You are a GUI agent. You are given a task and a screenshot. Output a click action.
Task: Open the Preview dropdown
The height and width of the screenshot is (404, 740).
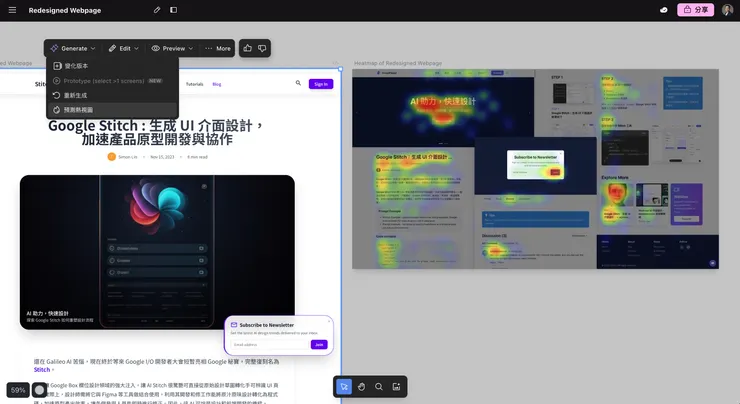click(x=172, y=48)
